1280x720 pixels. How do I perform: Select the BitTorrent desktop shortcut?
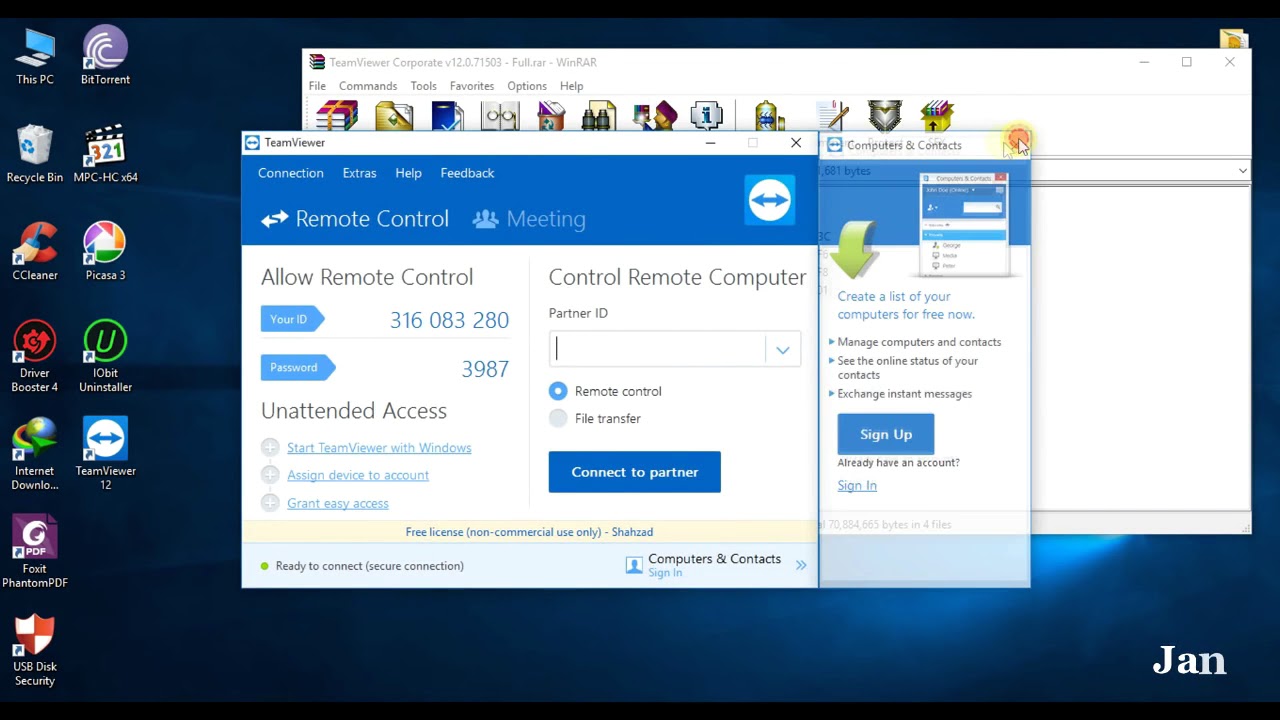coord(105,57)
